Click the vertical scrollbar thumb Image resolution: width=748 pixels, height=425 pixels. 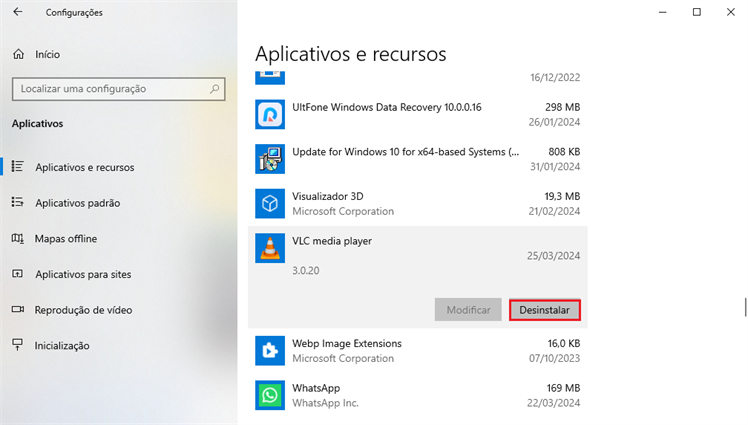coord(745,307)
